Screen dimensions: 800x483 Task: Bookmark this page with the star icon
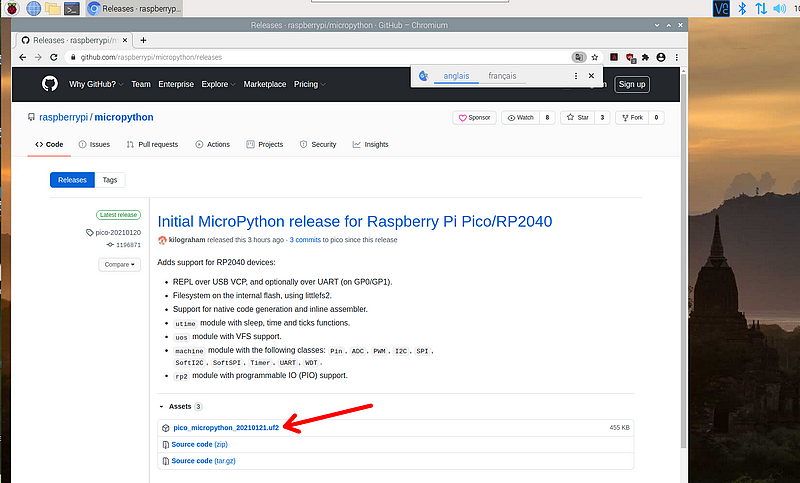click(594, 57)
